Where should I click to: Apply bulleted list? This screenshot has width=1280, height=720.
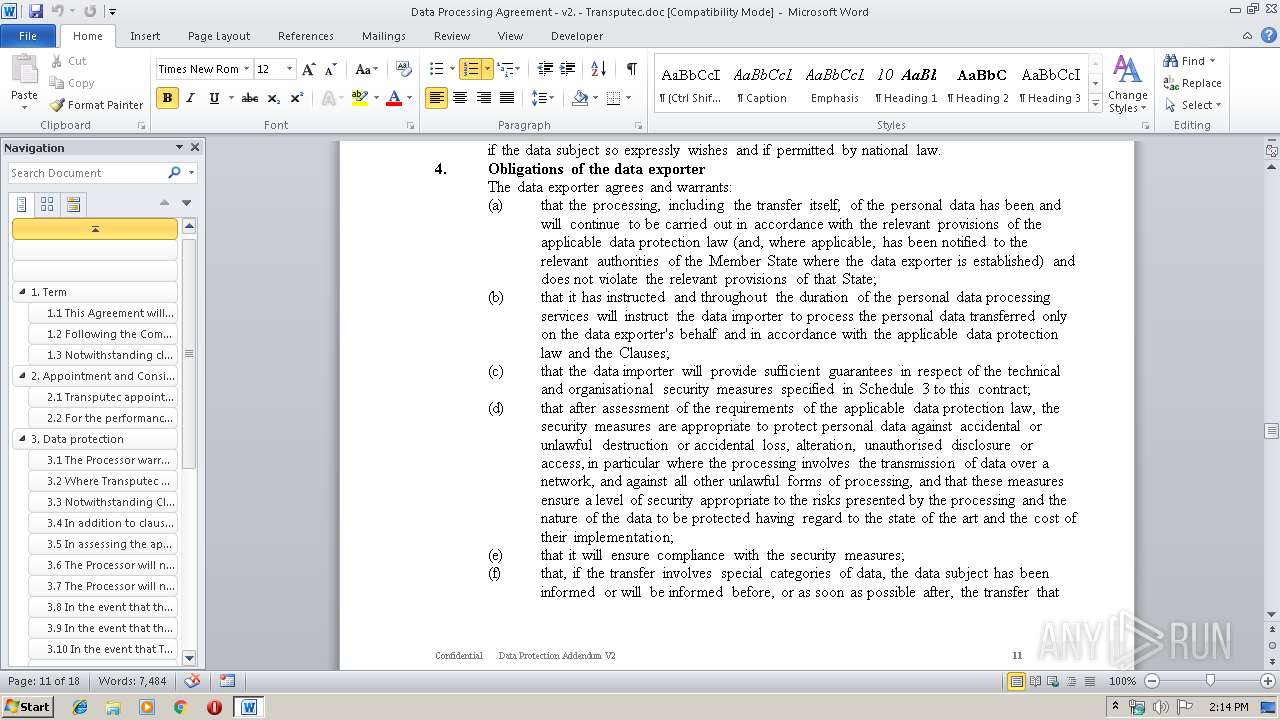tap(436, 69)
